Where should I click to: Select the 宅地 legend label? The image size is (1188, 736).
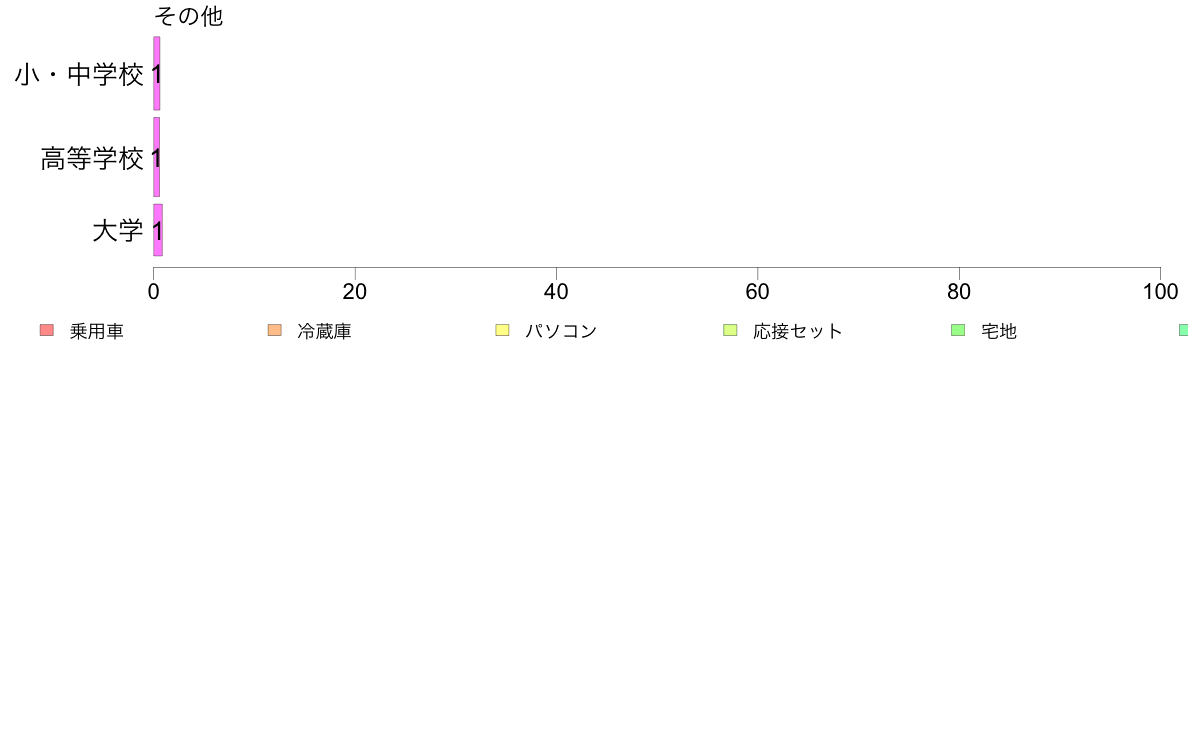999,331
